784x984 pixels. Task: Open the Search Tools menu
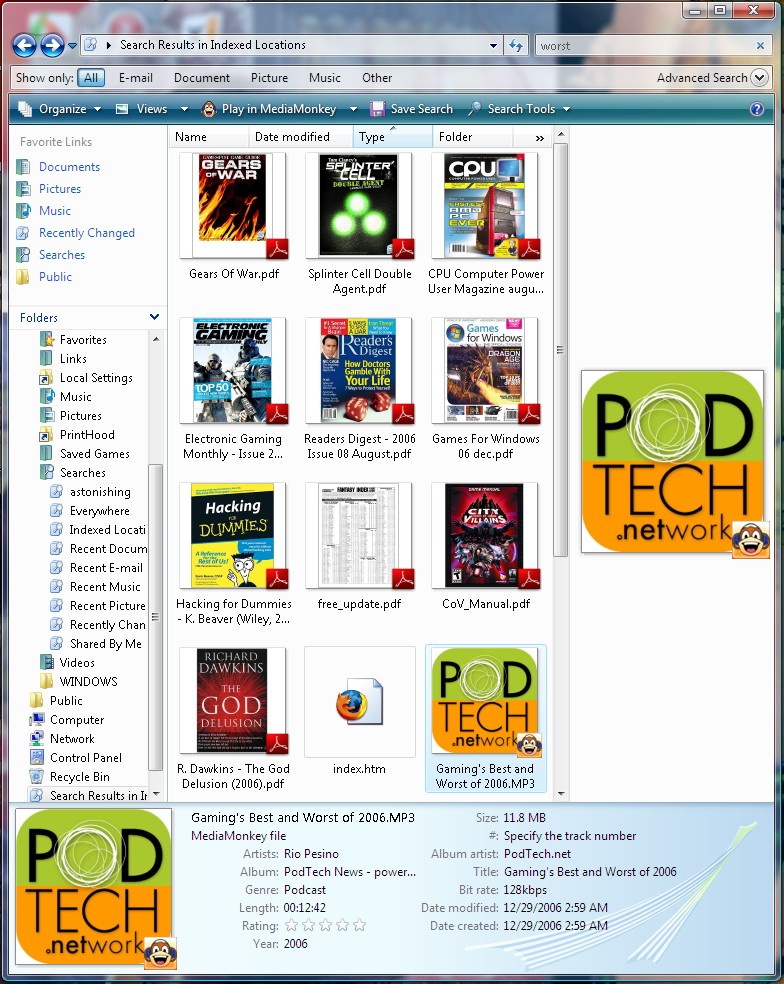pos(520,109)
